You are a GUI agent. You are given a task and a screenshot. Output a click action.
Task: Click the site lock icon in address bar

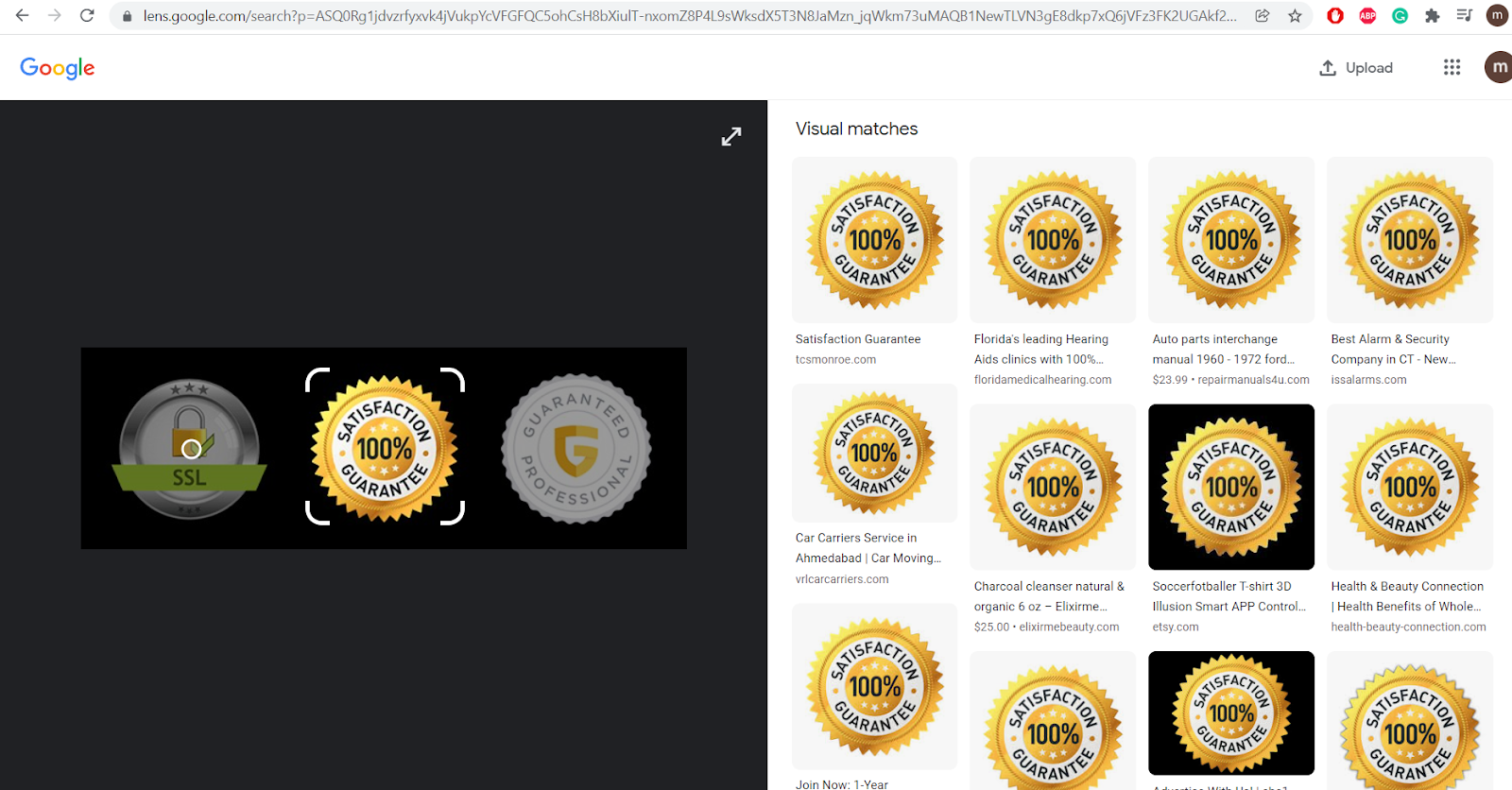127,16
